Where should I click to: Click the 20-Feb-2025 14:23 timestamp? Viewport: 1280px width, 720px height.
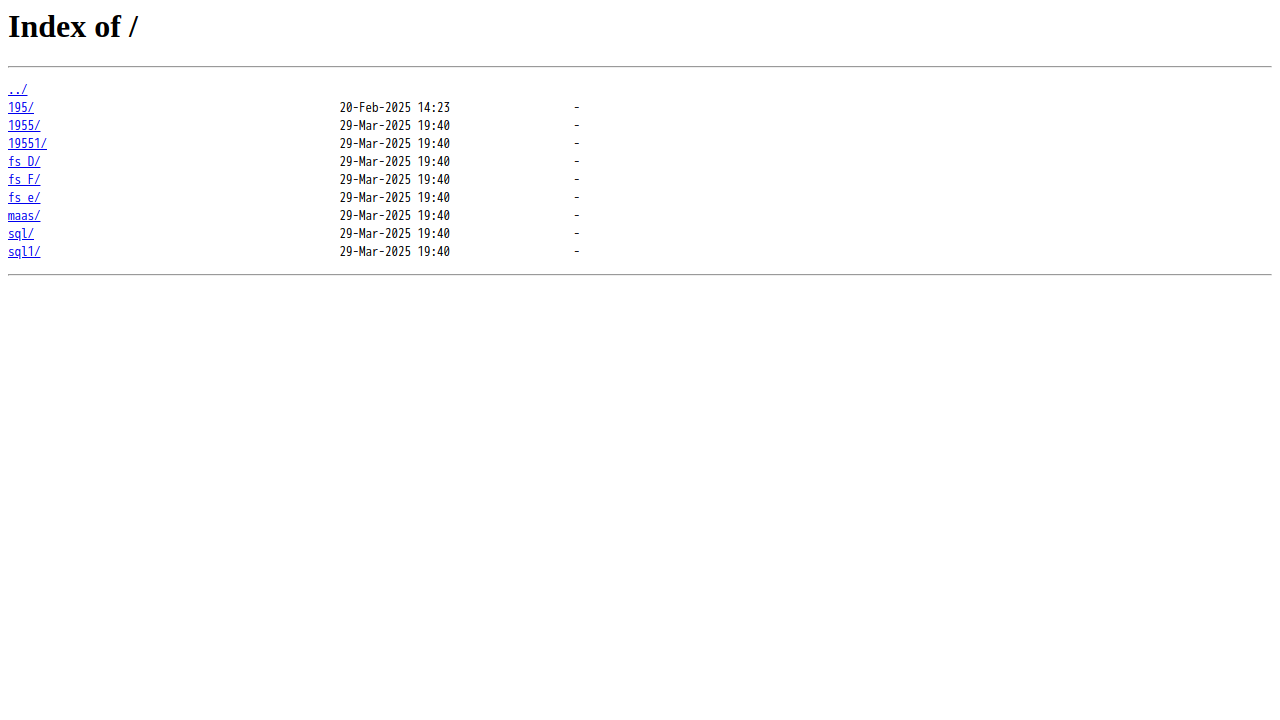[395, 108]
